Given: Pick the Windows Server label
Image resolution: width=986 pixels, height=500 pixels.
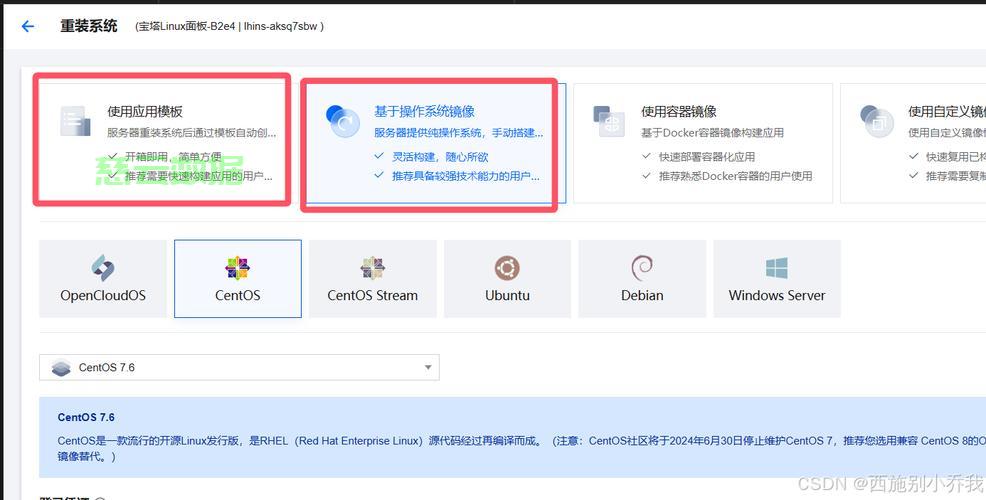Looking at the screenshot, I should coord(777,296).
